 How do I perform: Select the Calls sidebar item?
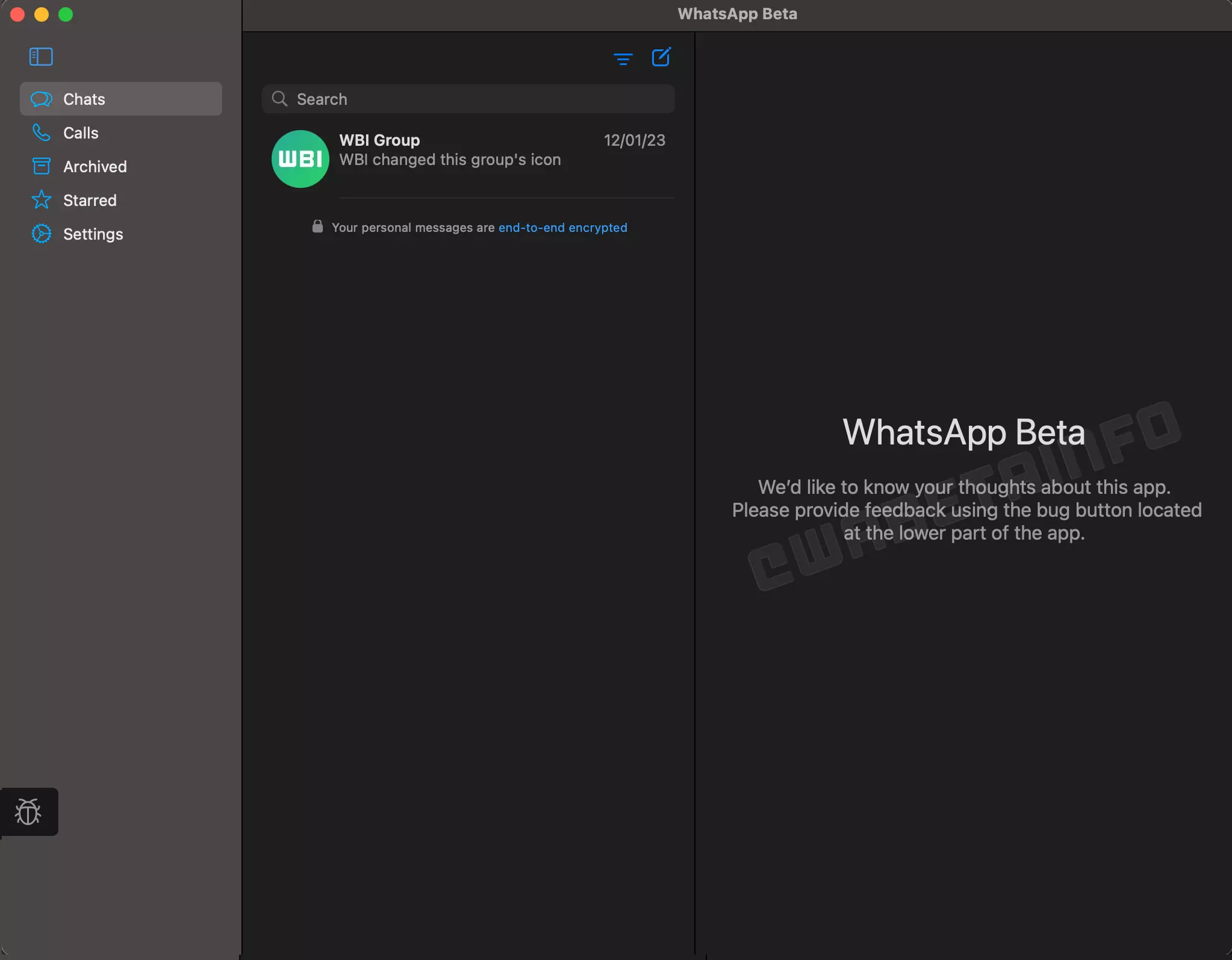pyautogui.click(x=81, y=133)
